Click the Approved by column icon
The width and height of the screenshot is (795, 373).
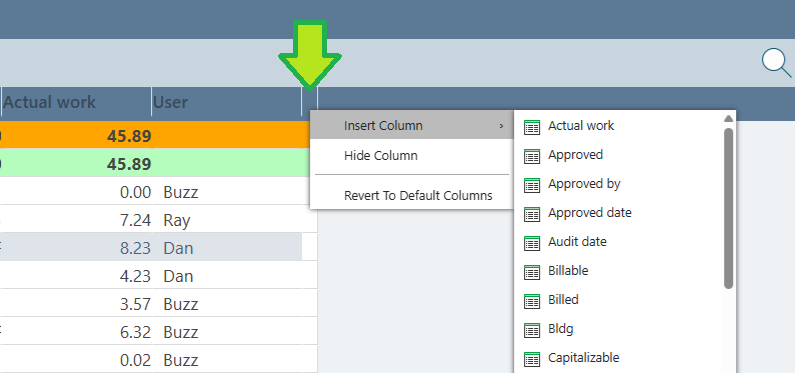click(x=531, y=185)
